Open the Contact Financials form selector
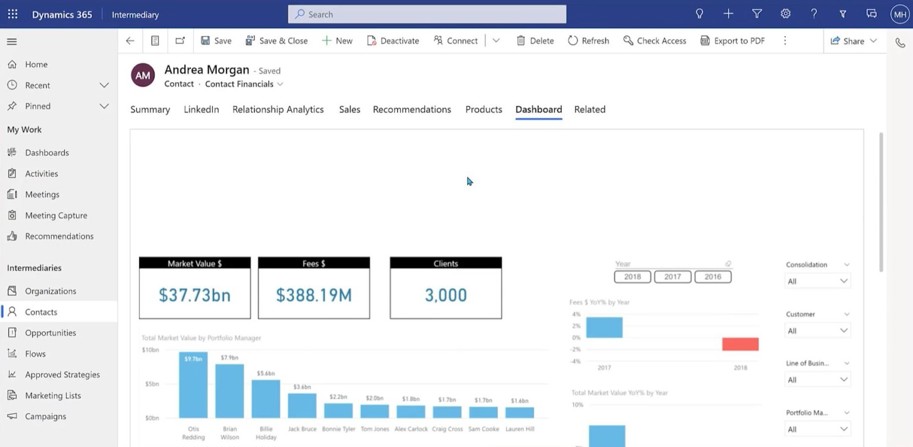 [x=244, y=84]
